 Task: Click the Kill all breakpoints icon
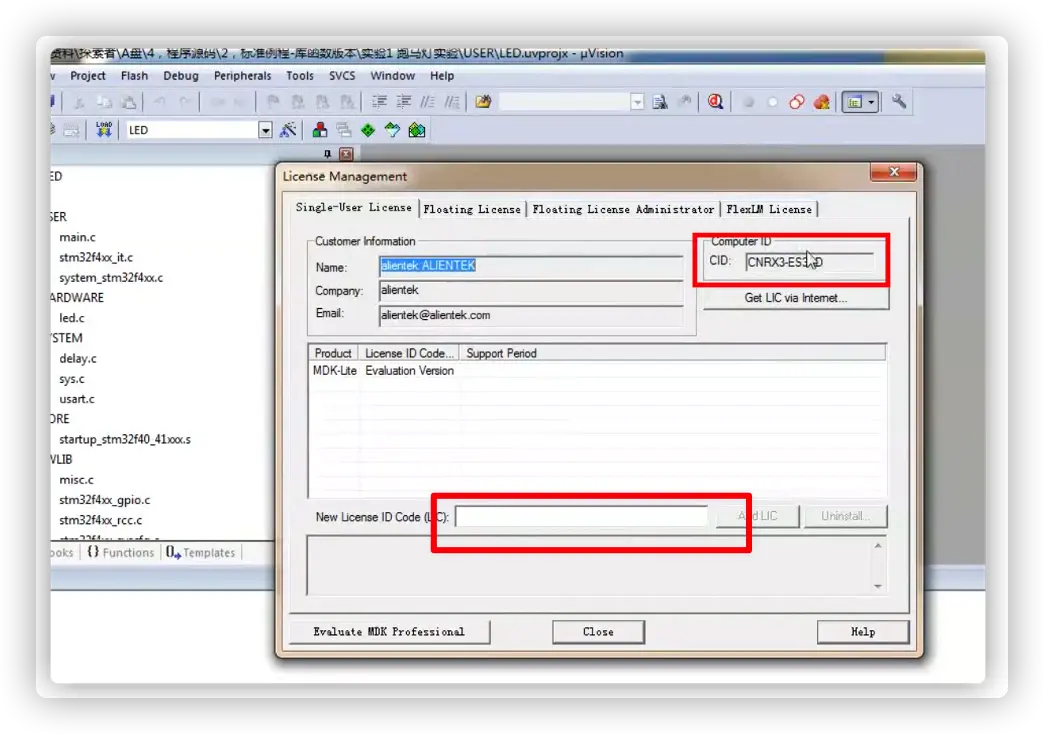(822, 103)
